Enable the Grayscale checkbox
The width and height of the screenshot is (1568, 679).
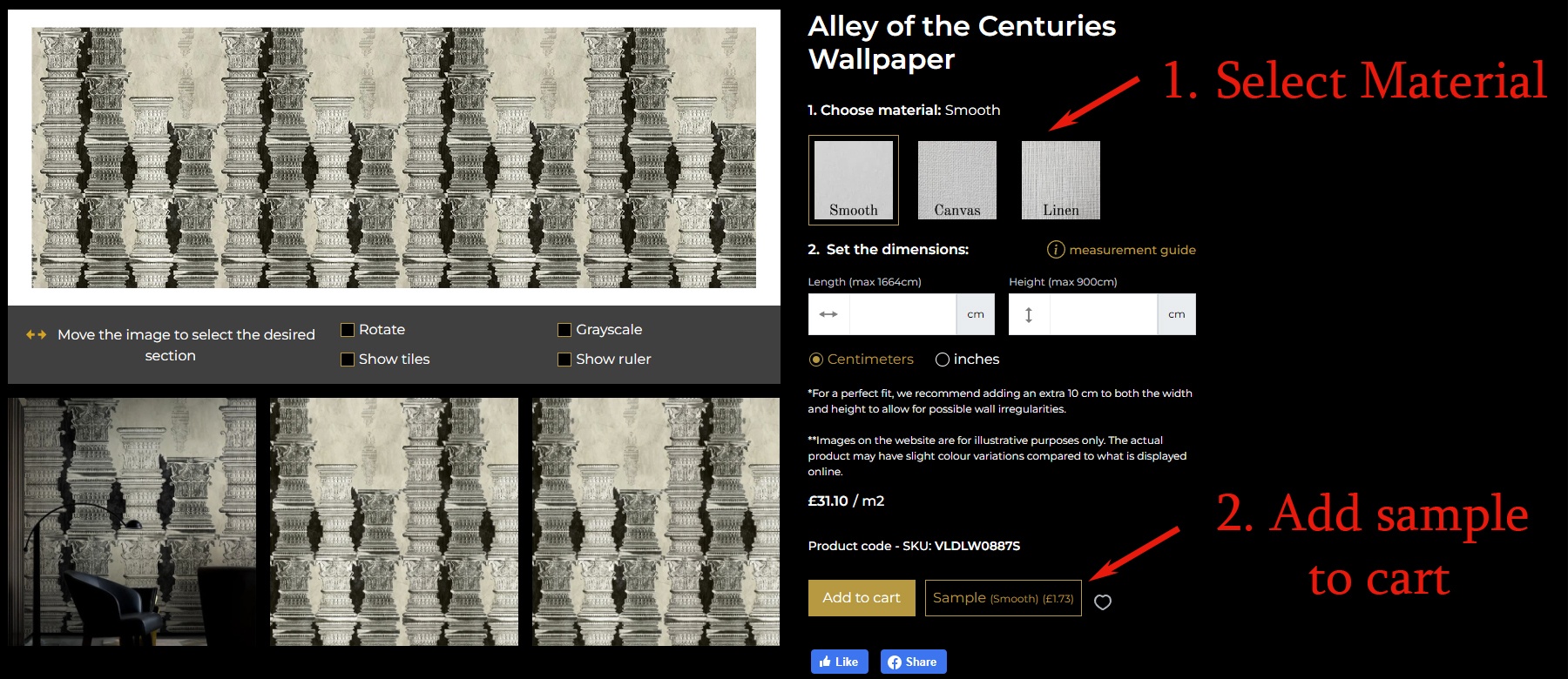564,330
